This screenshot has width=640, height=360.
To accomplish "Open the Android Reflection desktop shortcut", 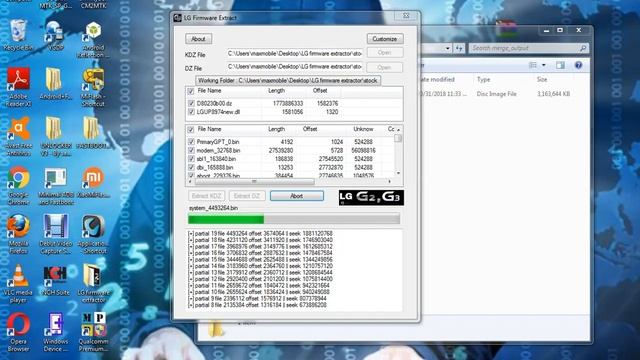I will (x=93, y=39).
